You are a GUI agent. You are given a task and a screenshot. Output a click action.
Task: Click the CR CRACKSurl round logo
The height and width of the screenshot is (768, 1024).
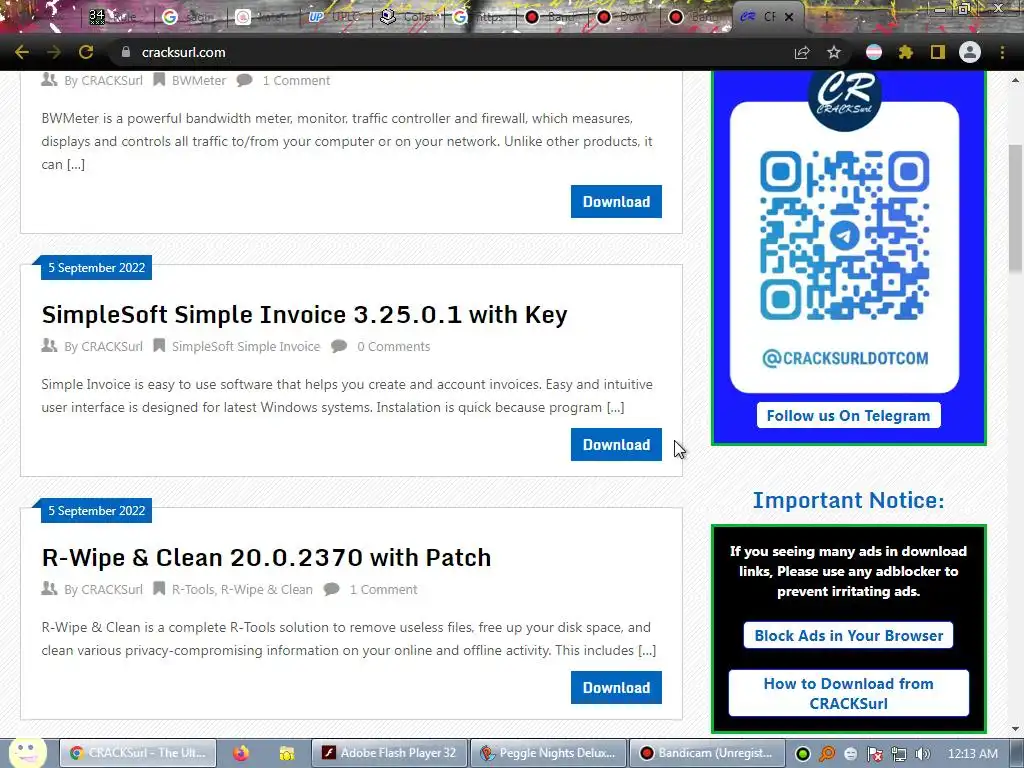[844, 99]
